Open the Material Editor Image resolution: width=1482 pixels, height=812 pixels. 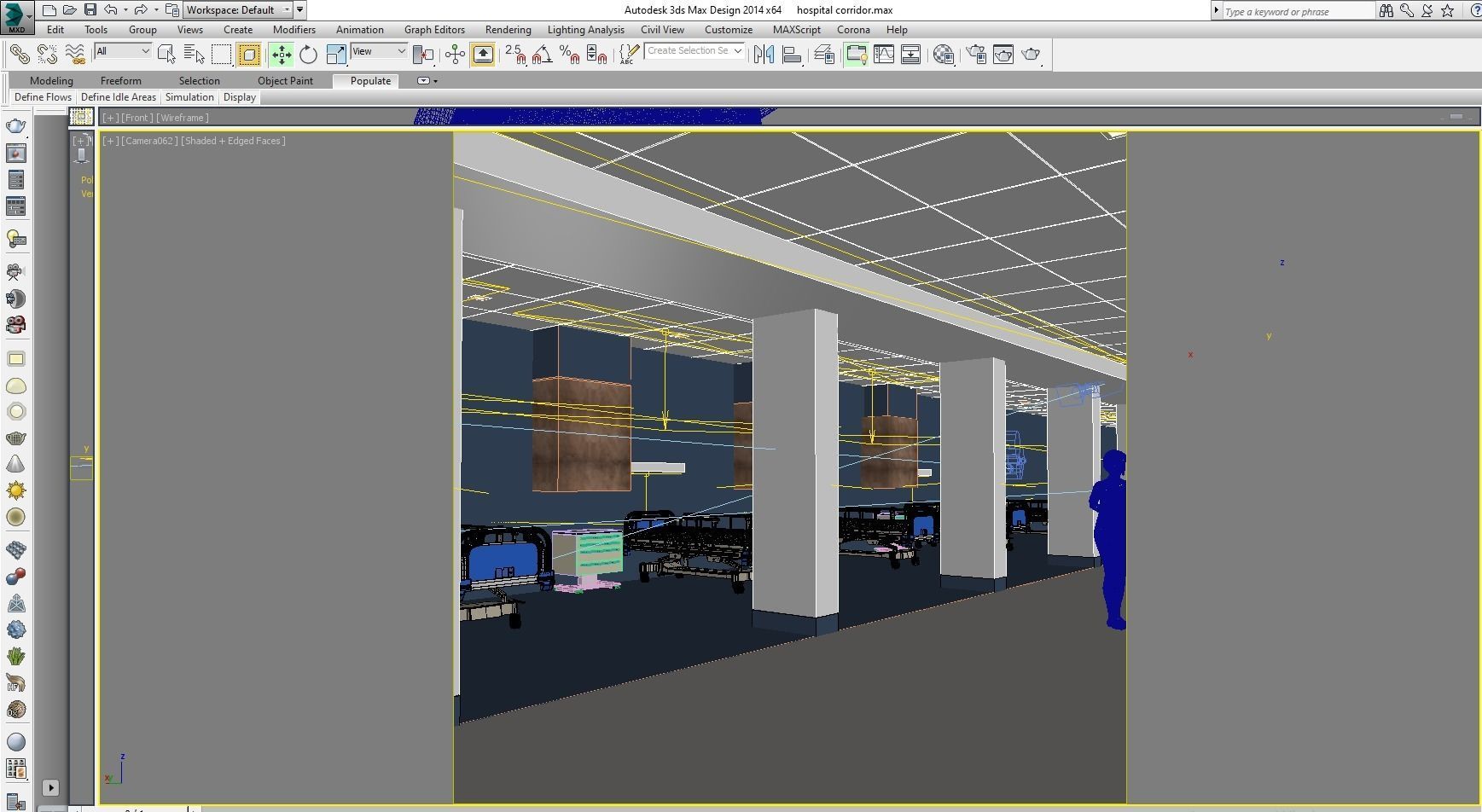(943, 55)
